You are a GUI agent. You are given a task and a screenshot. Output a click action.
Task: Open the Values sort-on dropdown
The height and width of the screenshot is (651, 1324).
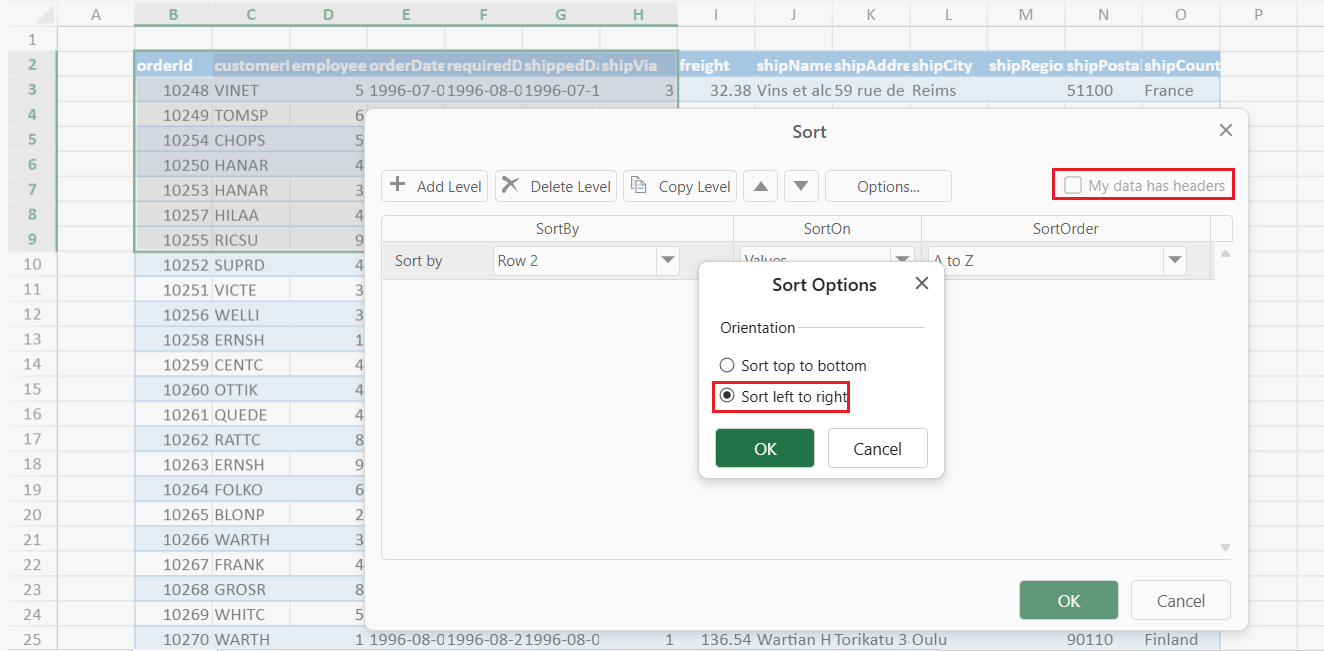903,258
